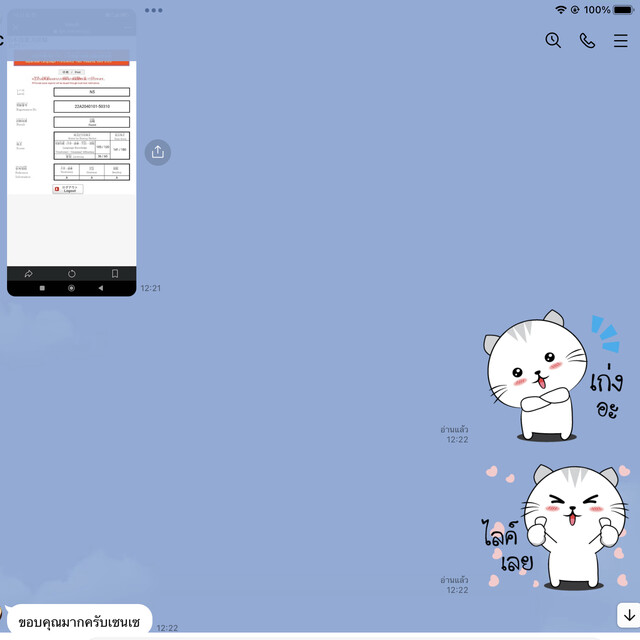The width and height of the screenshot is (640, 640).
Task: Tap the 12:21 timestamp below the image
Action: (x=151, y=288)
